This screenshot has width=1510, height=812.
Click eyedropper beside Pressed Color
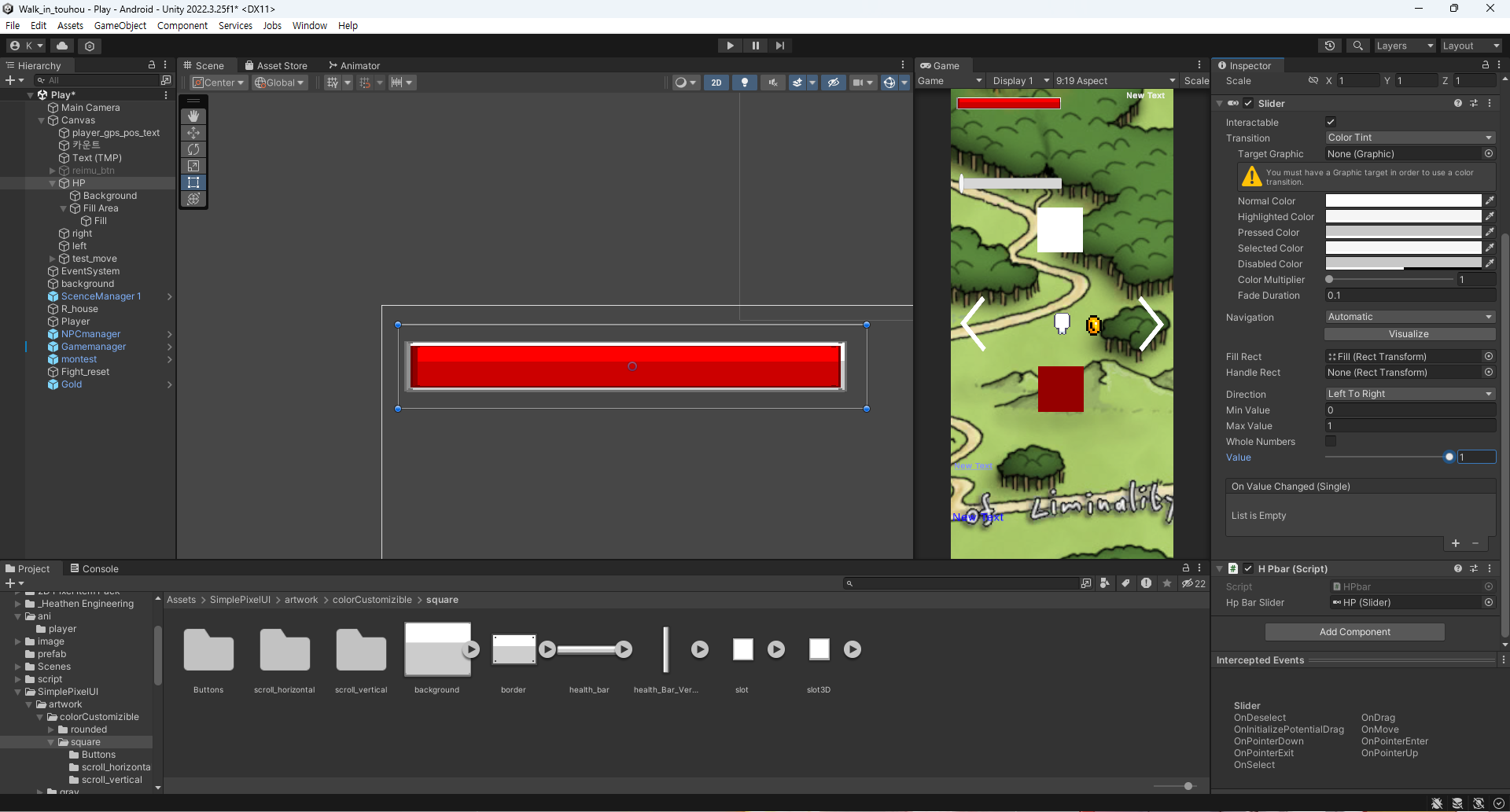pos(1490,233)
